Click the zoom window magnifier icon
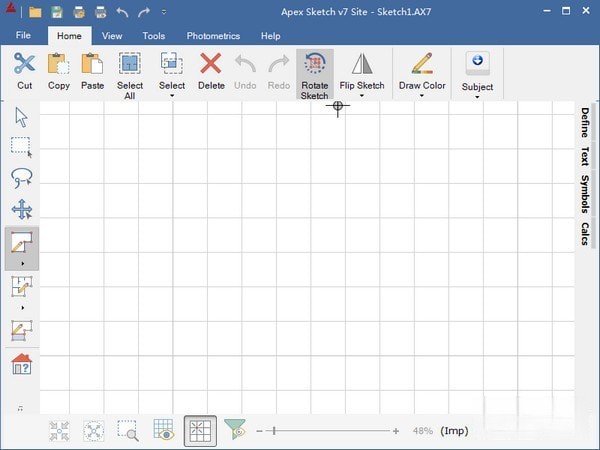 point(128,431)
